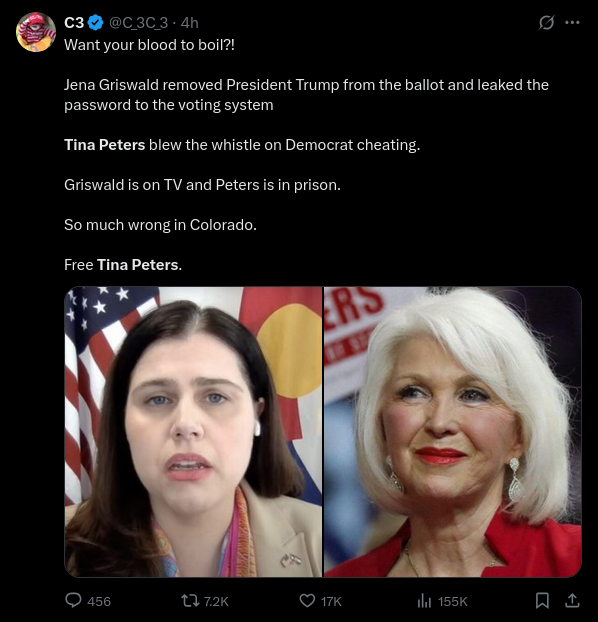Image resolution: width=598 pixels, height=622 pixels.
Task: Click the 155K views count
Action: pyautogui.click(x=453, y=602)
